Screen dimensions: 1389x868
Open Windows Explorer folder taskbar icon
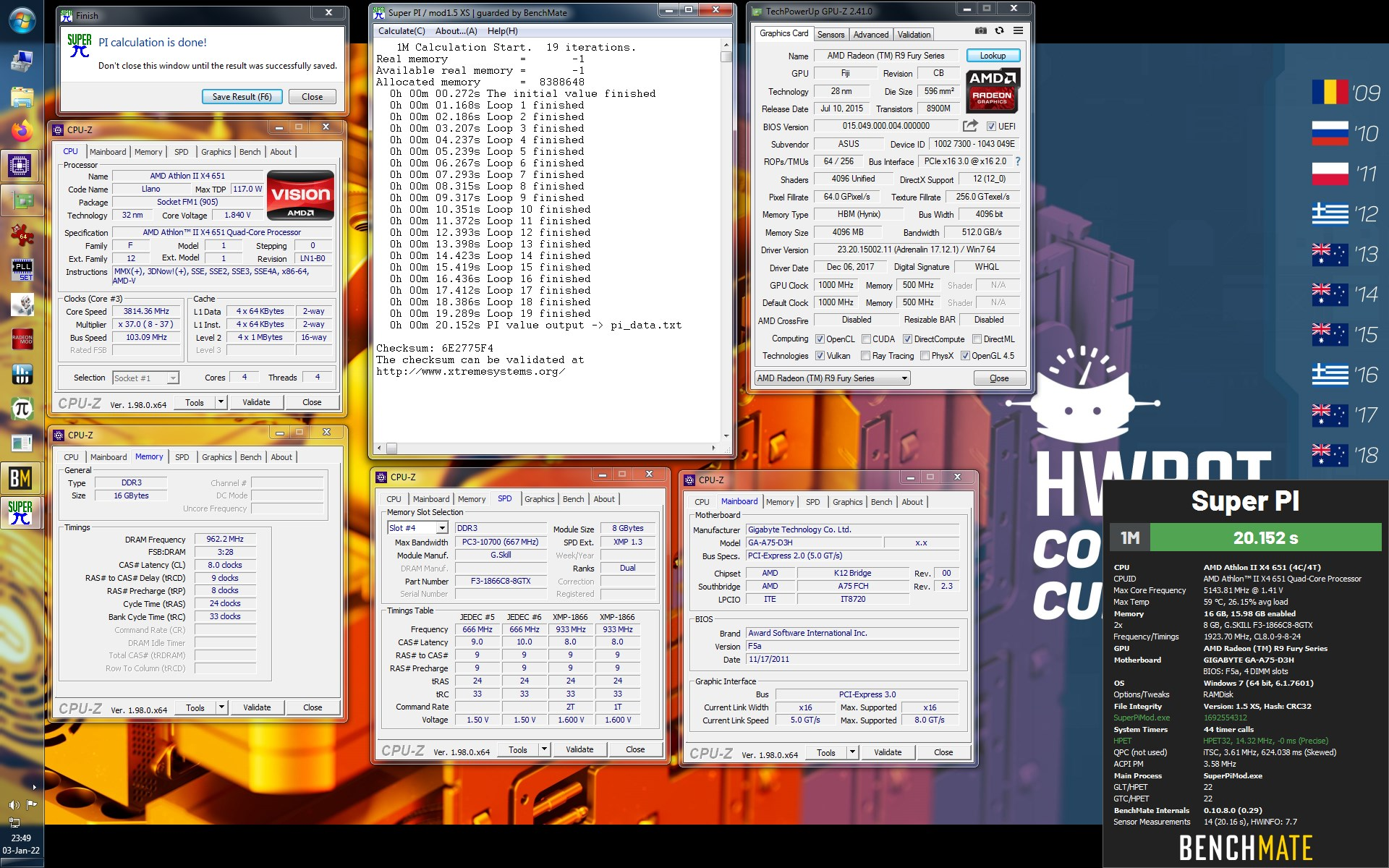pyautogui.click(x=22, y=96)
